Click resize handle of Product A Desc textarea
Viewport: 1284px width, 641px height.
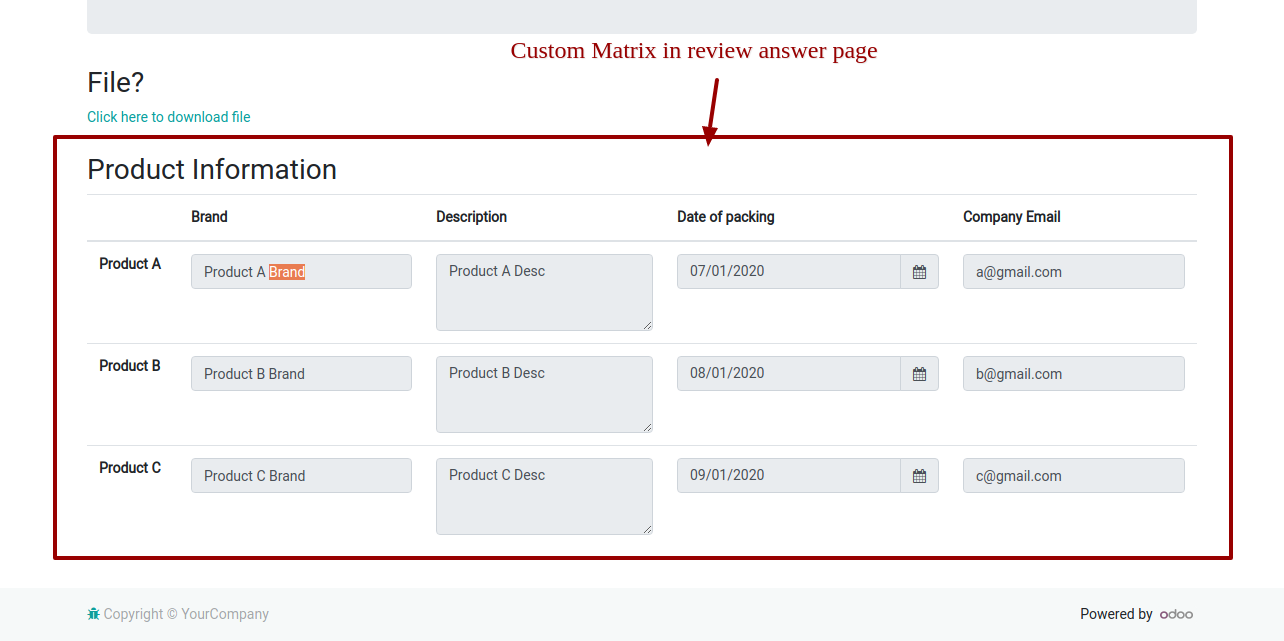tap(647, 325)
